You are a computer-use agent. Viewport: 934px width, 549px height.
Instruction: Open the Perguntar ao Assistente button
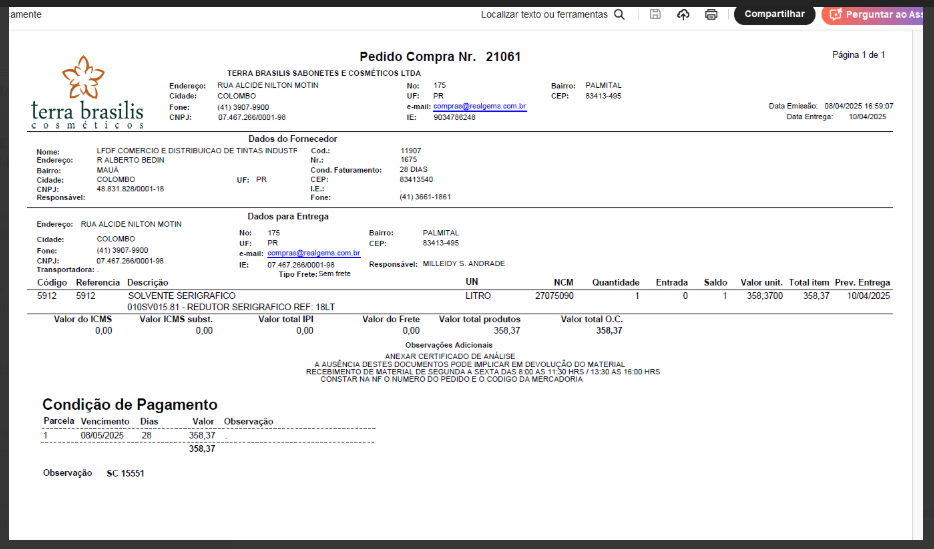pyautogui.click(x=877, y=15)
